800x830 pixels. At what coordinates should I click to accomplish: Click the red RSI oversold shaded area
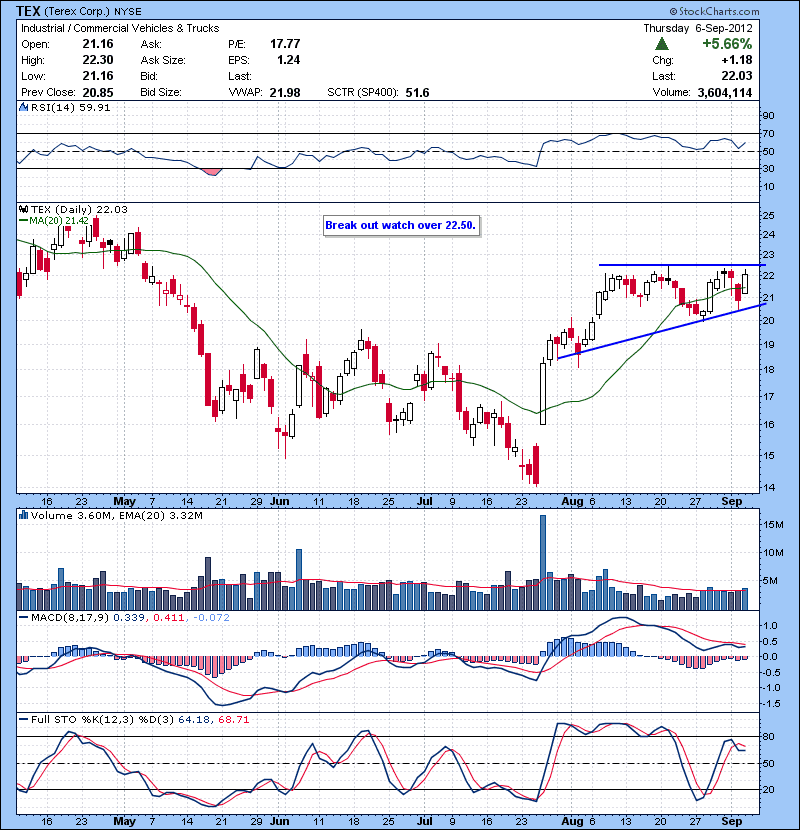point(213,172)
